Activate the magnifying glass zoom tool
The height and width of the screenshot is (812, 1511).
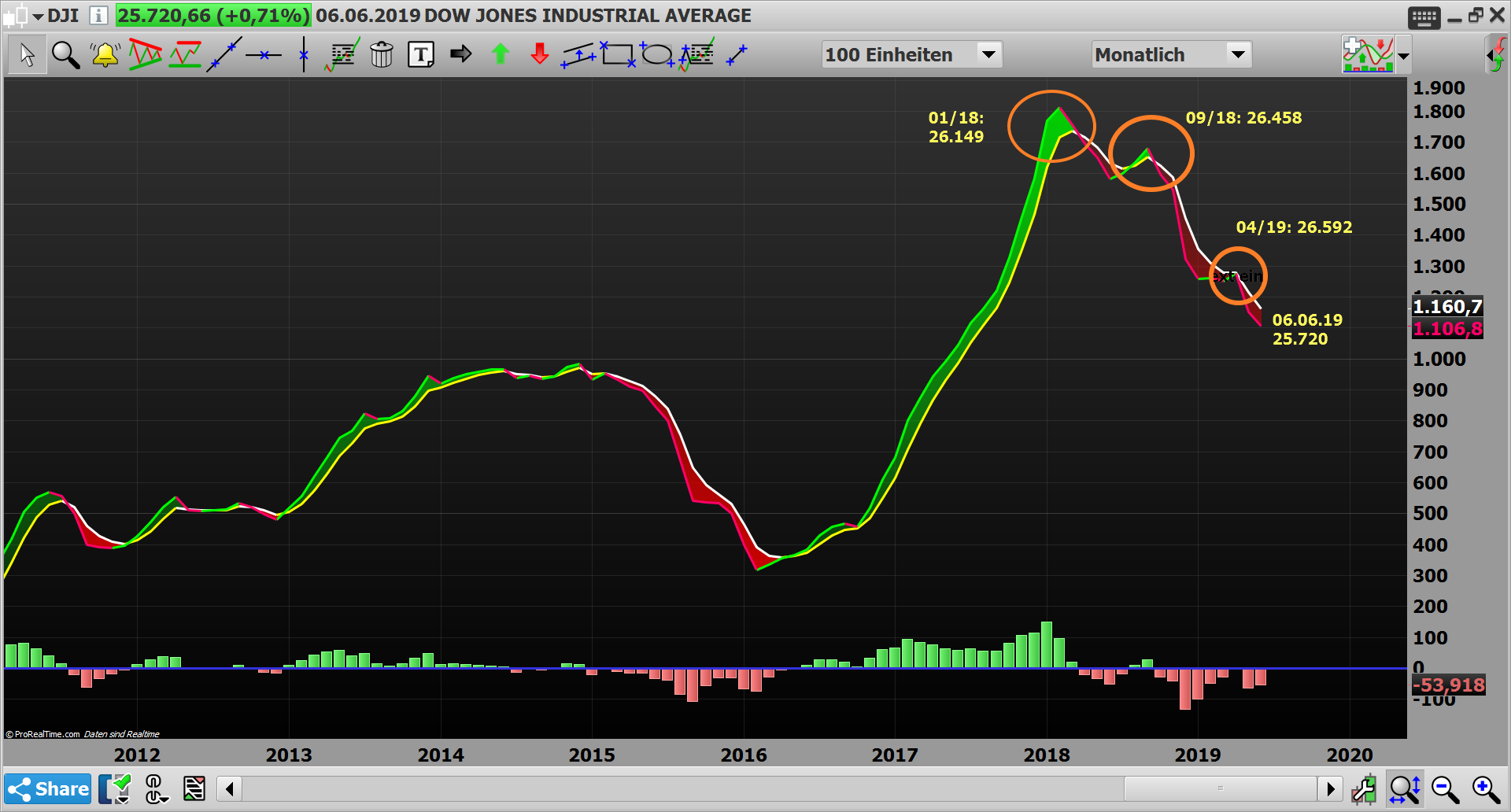(65, 55)
